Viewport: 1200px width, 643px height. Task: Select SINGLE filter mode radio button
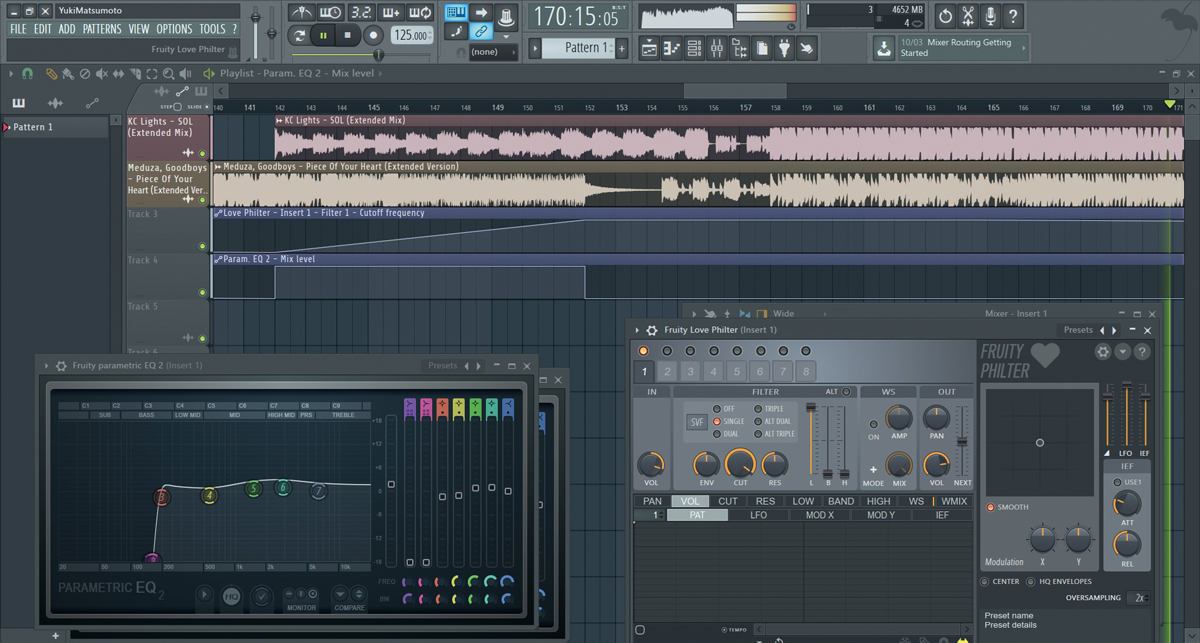tap(717, 422)
